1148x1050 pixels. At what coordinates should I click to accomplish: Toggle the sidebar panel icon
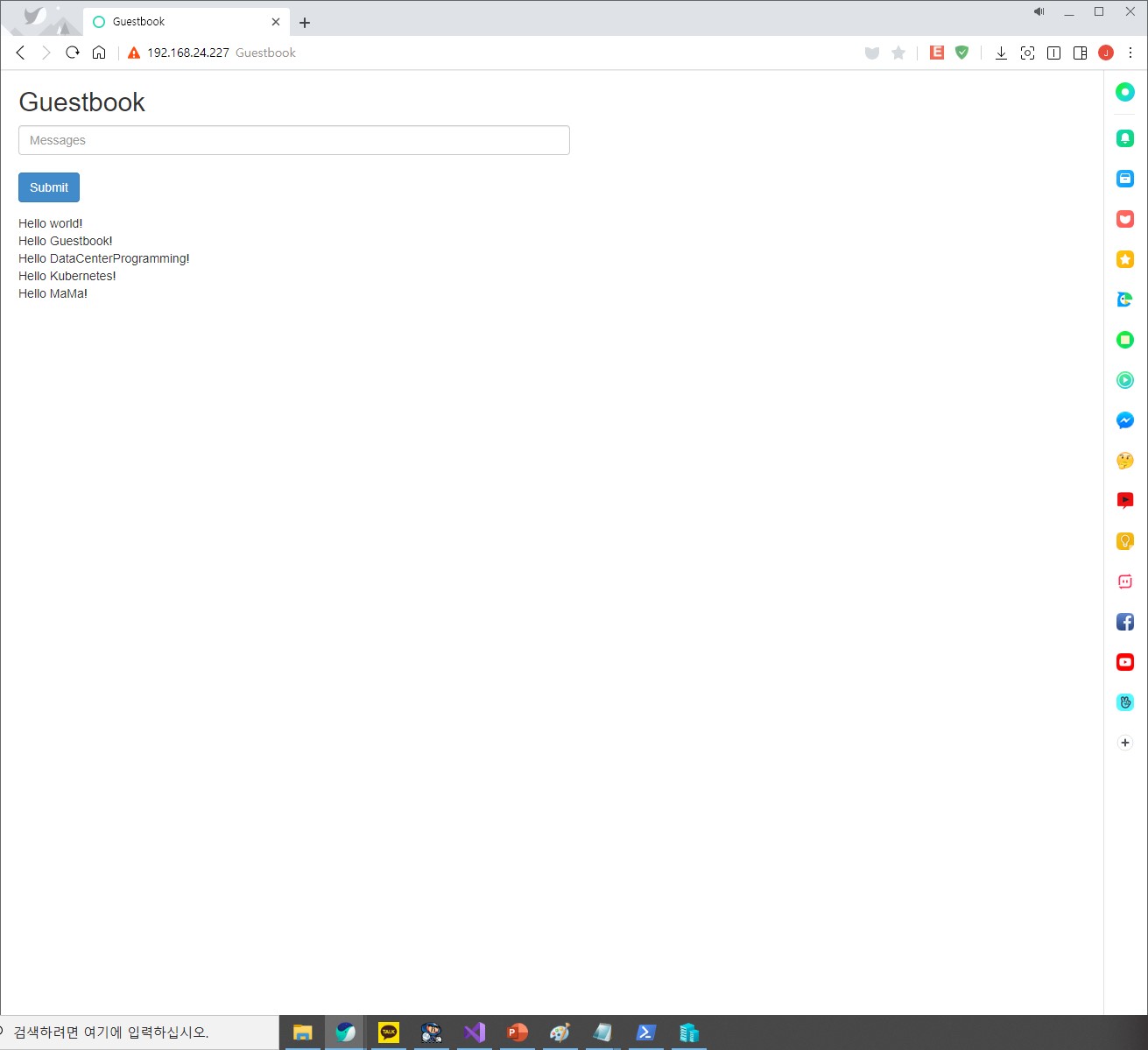[x=1081, y=53]
